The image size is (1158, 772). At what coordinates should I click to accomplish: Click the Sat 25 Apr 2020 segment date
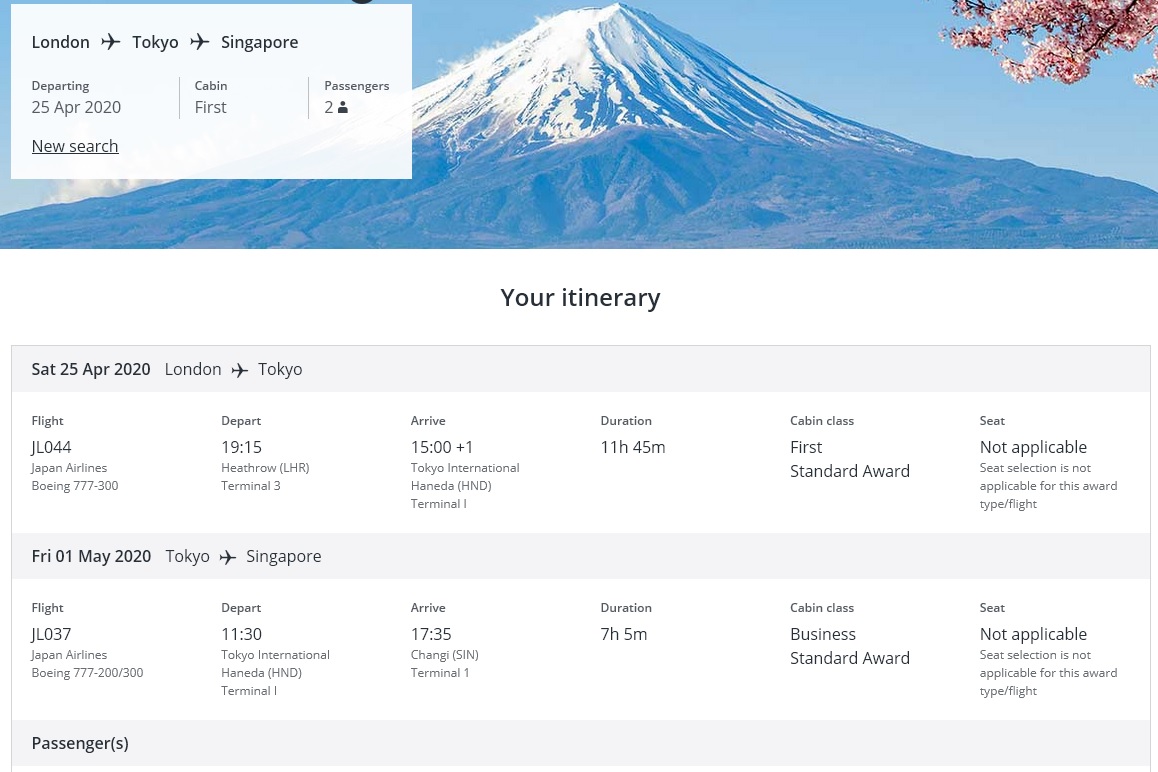click(91, 369)
